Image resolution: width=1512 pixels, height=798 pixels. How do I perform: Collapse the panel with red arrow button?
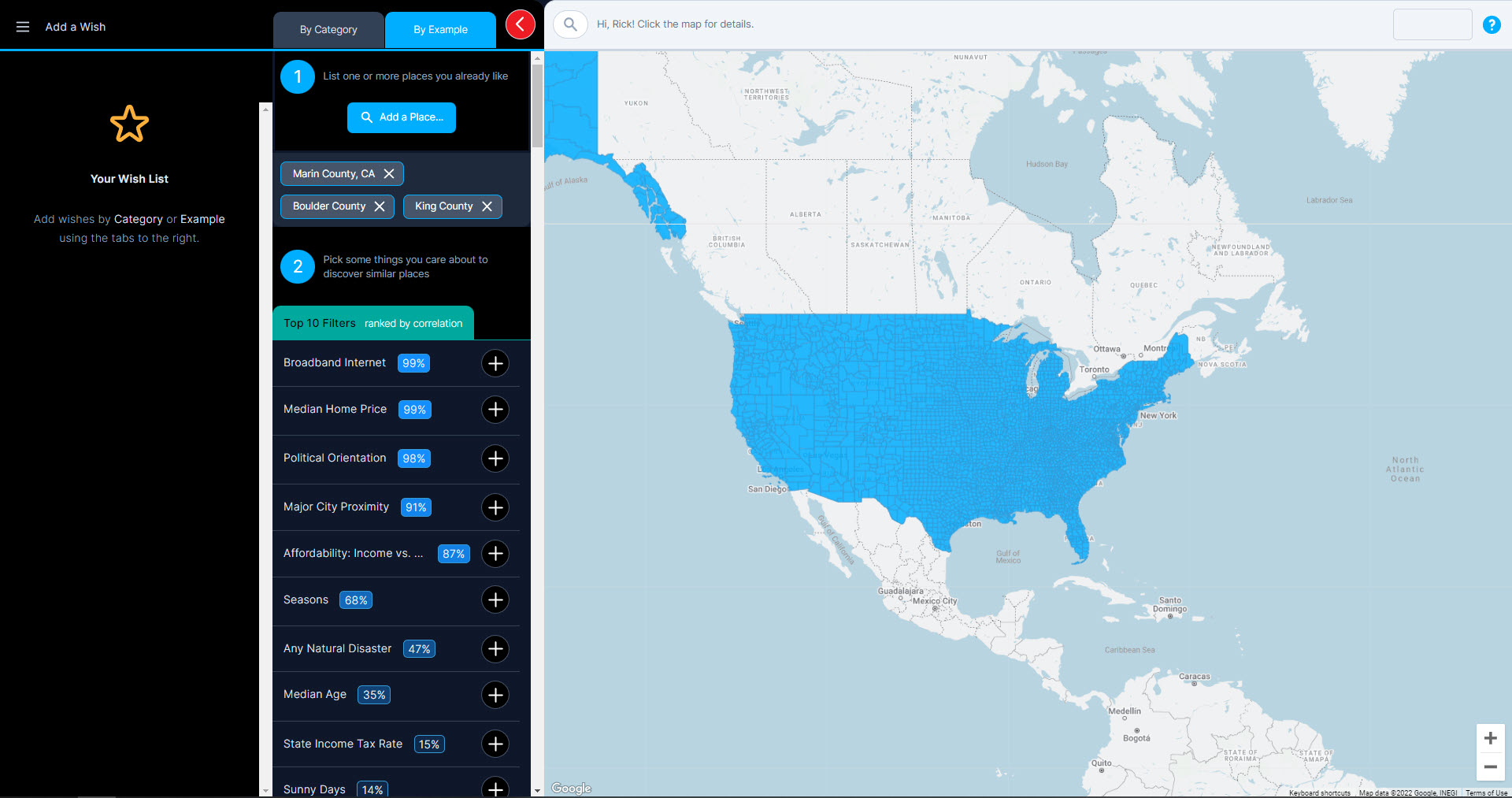click(x=520, y=24)
